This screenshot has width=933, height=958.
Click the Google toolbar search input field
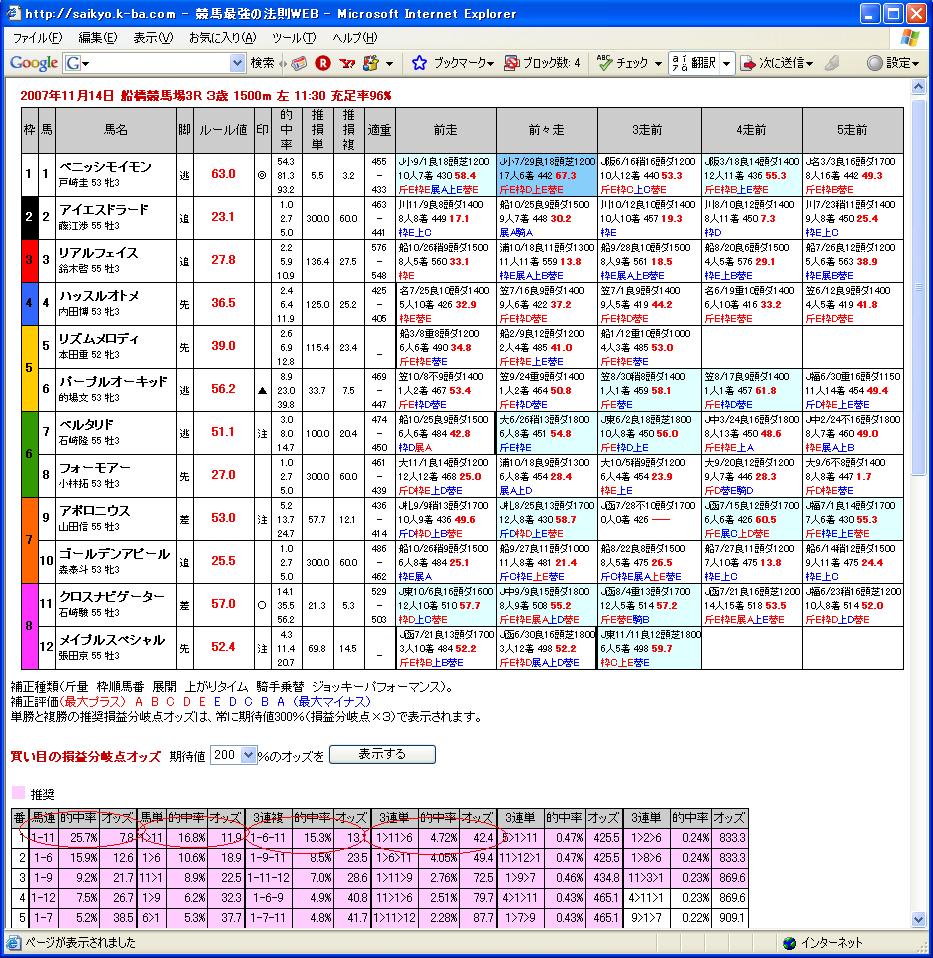pyautogui.click(x=160, y=63)
